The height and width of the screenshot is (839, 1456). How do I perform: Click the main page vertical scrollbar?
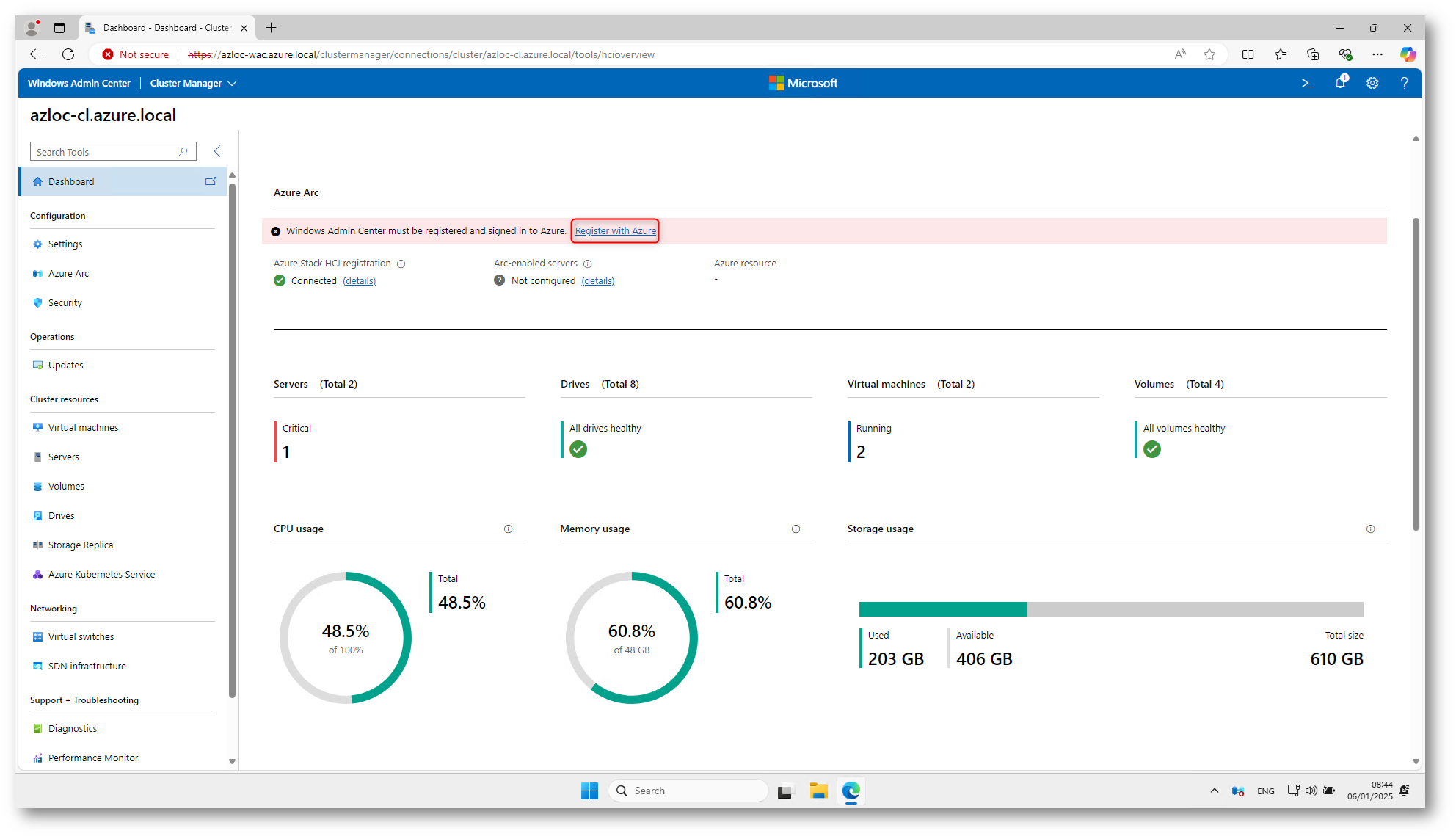coord(1416,374)
